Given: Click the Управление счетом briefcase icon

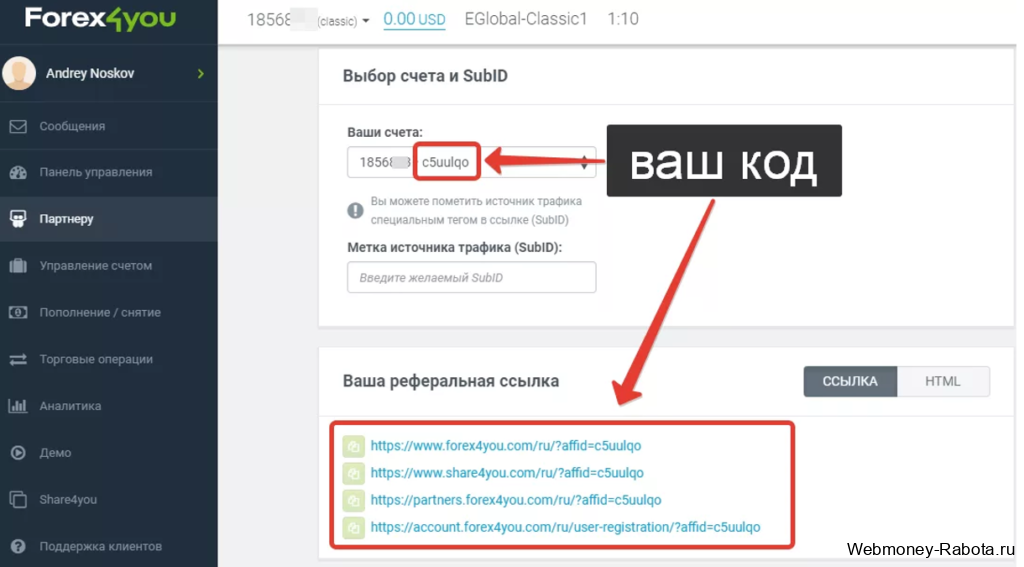Looking at the screenshot, I should pos(18,265).
